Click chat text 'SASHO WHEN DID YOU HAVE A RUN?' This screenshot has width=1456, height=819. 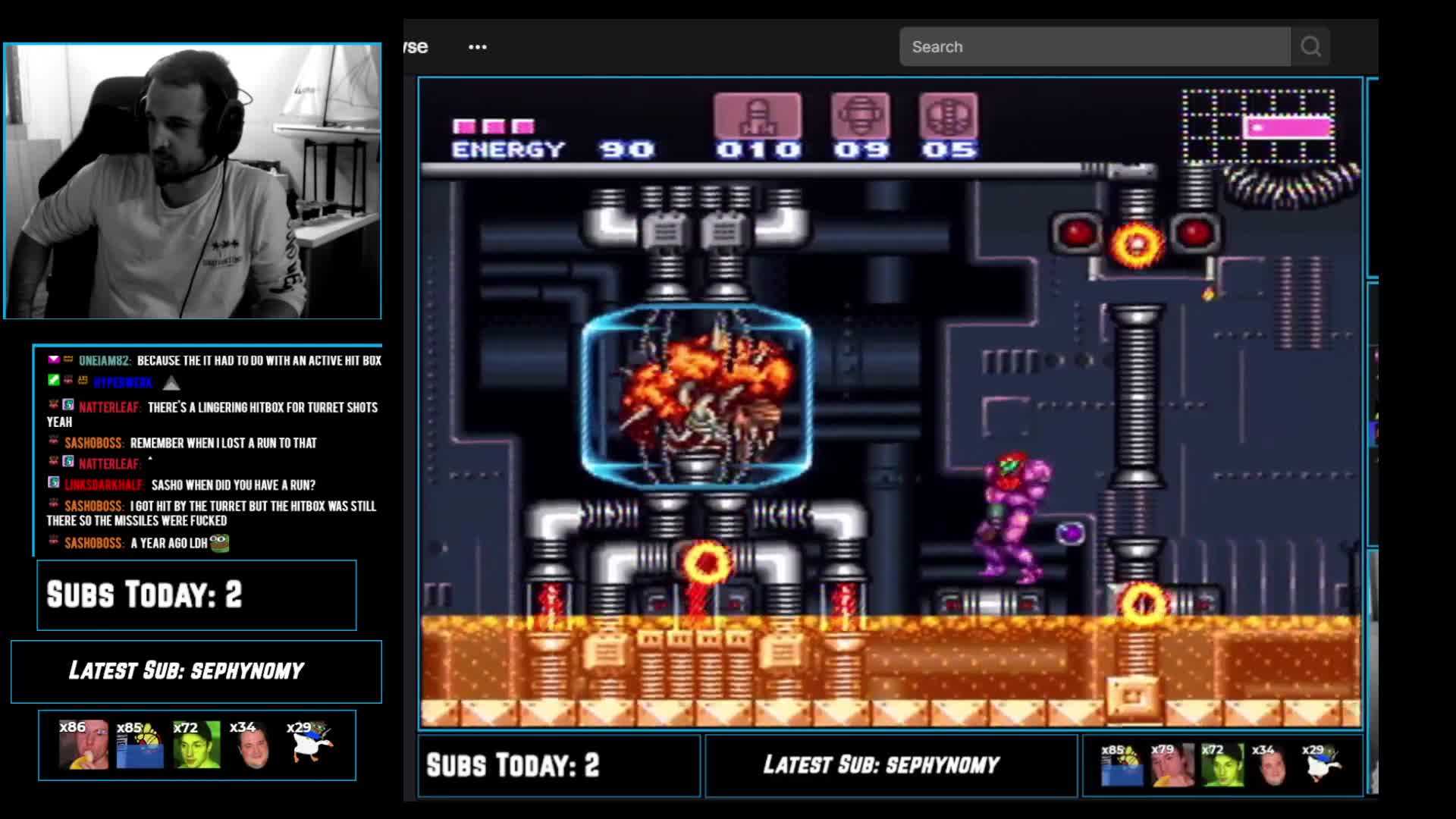pyautogui.click(x=234, y=485)
